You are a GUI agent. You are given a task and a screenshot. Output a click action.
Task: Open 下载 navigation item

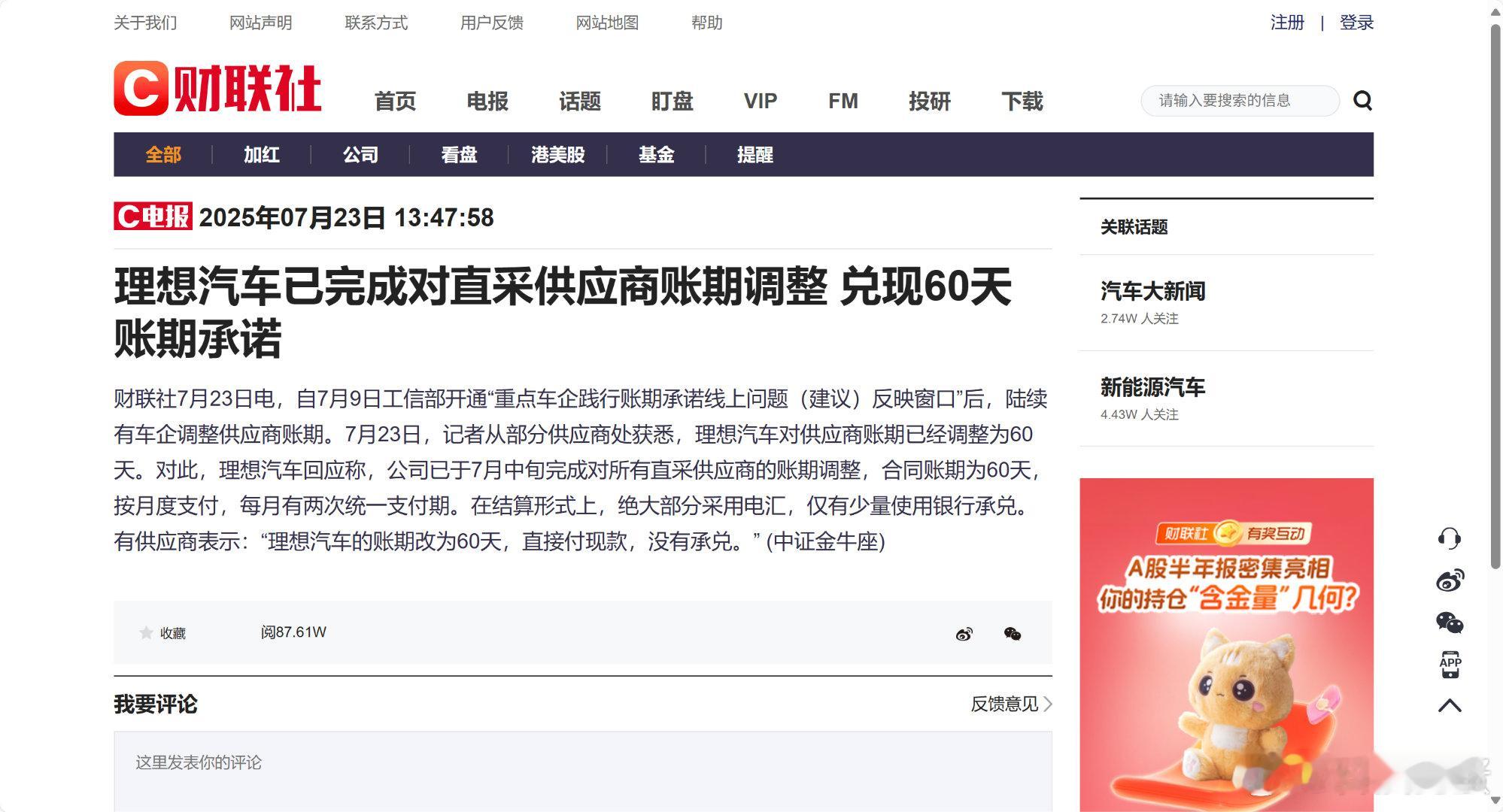coord(1022,101)
